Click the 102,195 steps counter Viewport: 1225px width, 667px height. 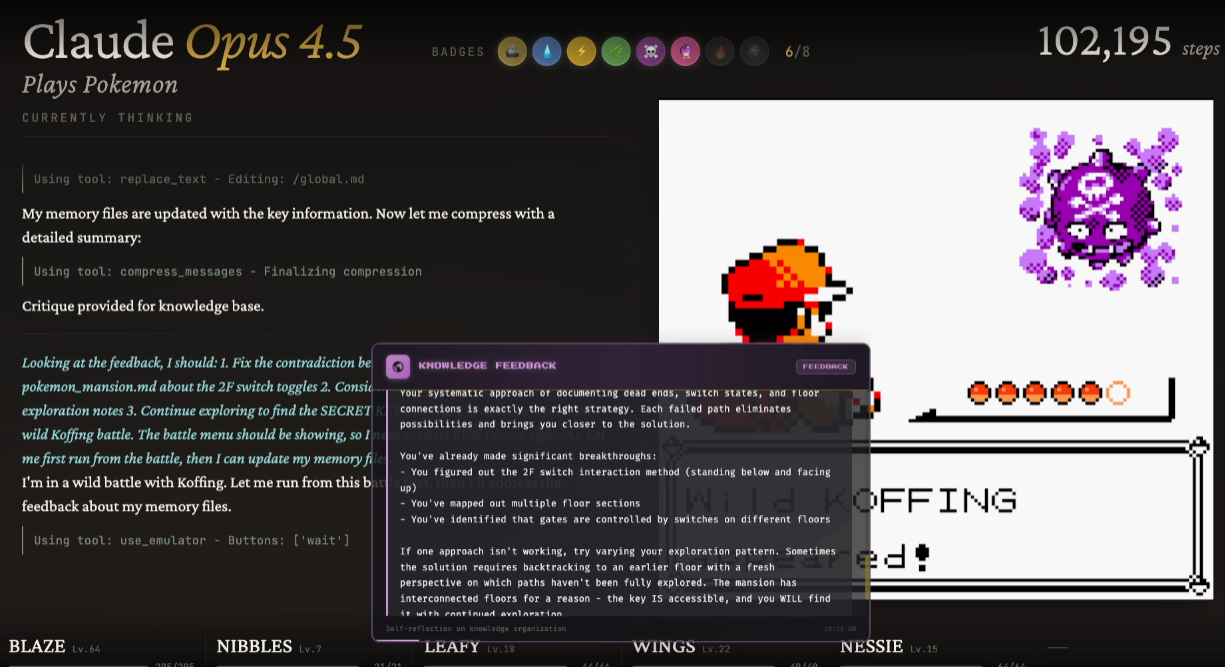1128,42
